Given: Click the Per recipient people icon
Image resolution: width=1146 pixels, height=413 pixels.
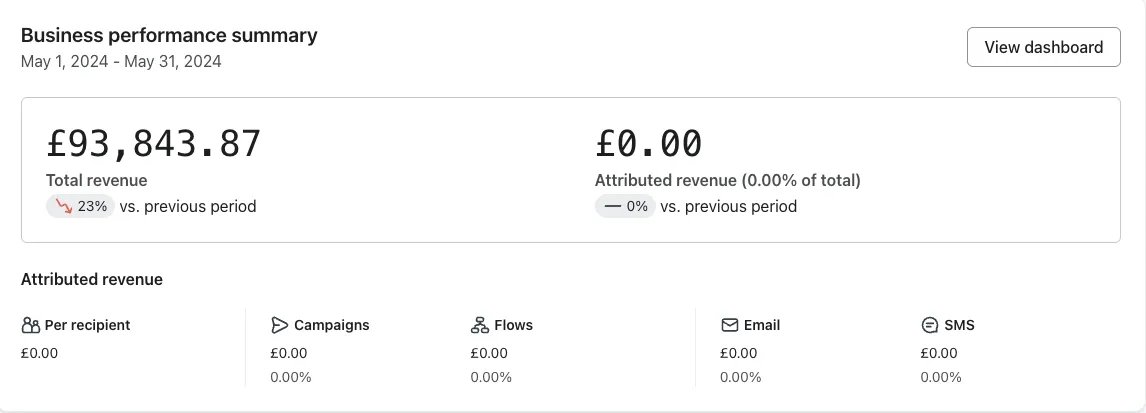Looking at the screenshot, I should tap(31, 325).
